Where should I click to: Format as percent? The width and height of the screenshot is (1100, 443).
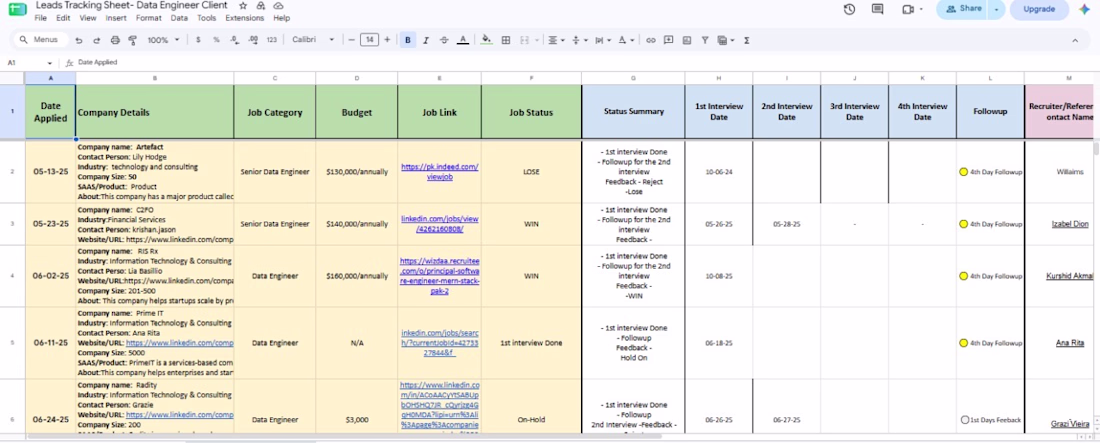coord(216,40)
